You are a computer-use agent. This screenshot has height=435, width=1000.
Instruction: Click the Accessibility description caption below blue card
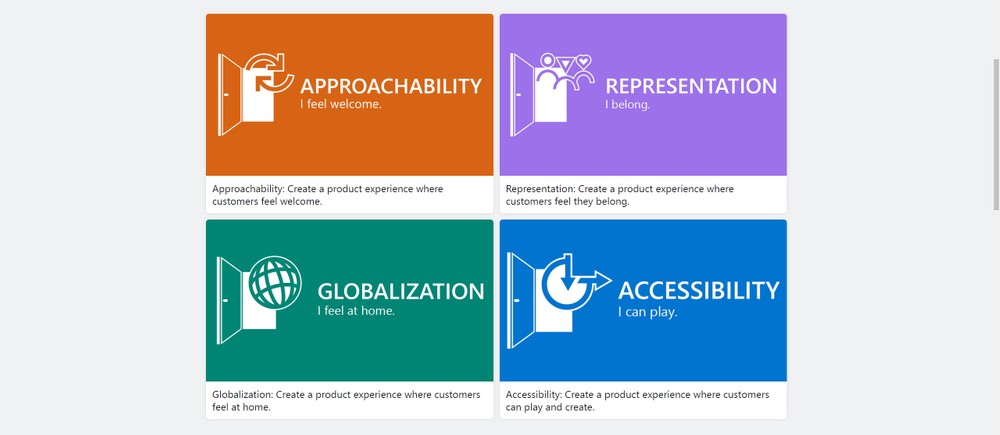pyautogui.click(x=638, y=401)
